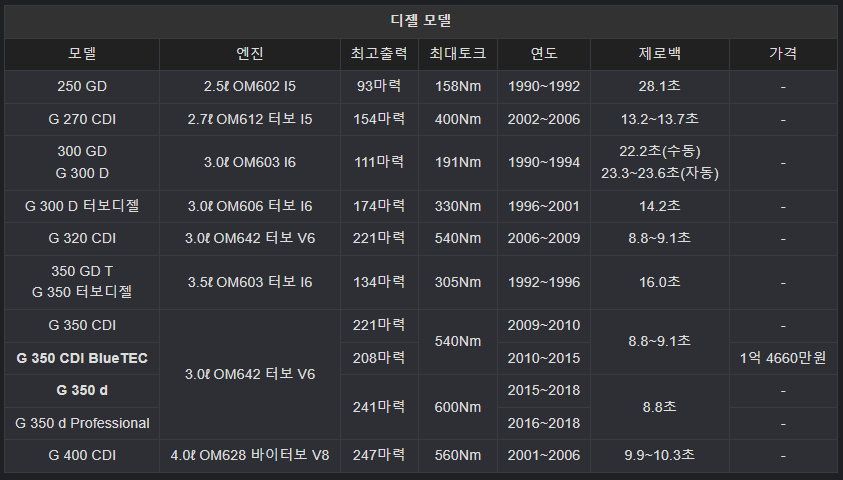The image size is (843, 480).
Task: Click the '305Nm' torque cell
Action: tap(458, 282)
